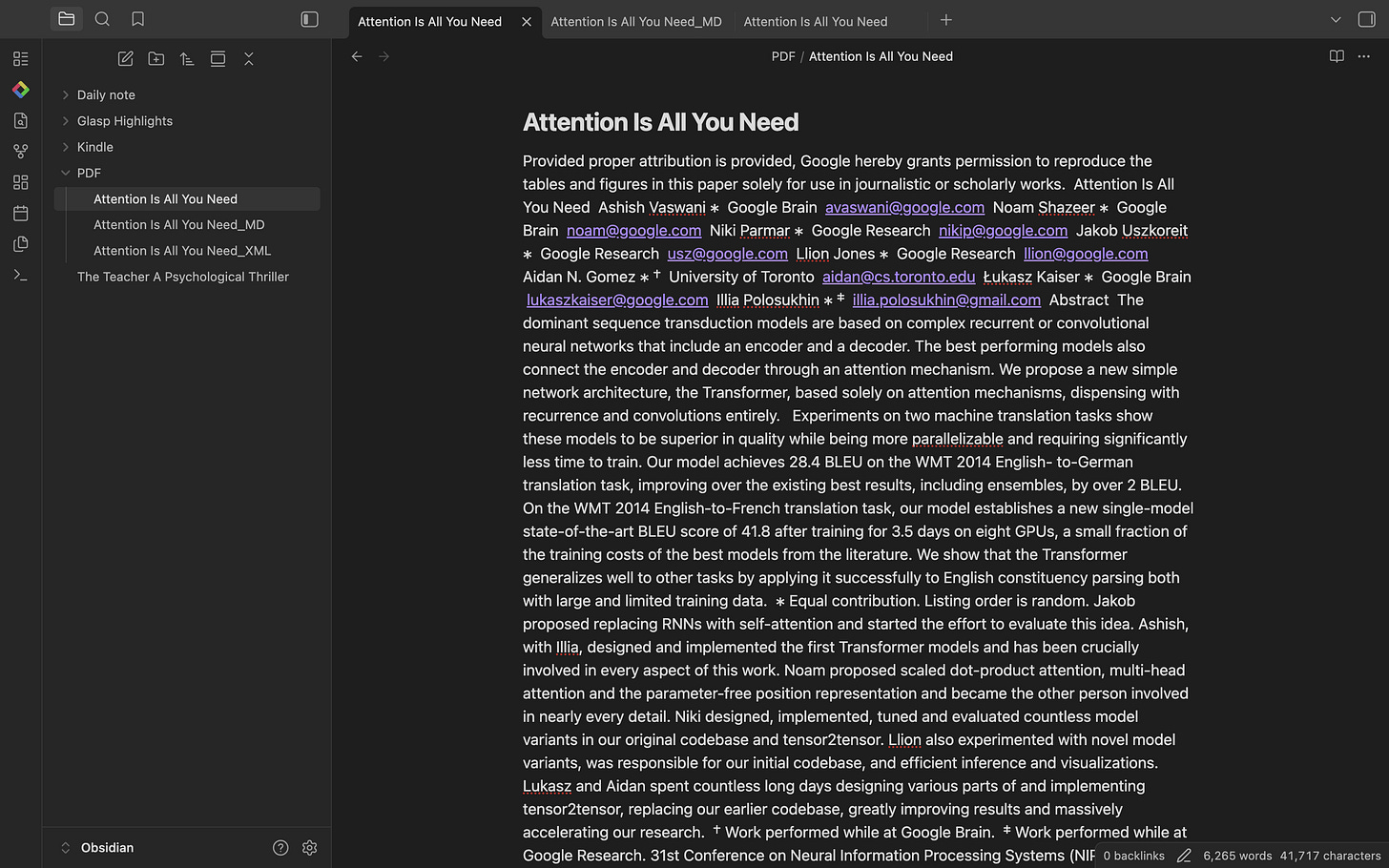Toggle the left sidebar collapse icon
The image size is (1389, 868).
[x=309, y=19]
